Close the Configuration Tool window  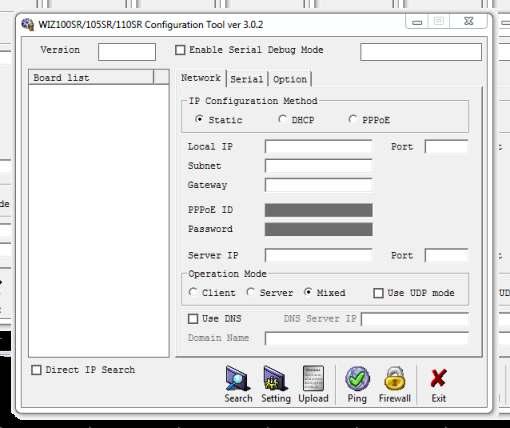[x=469, y=21]
